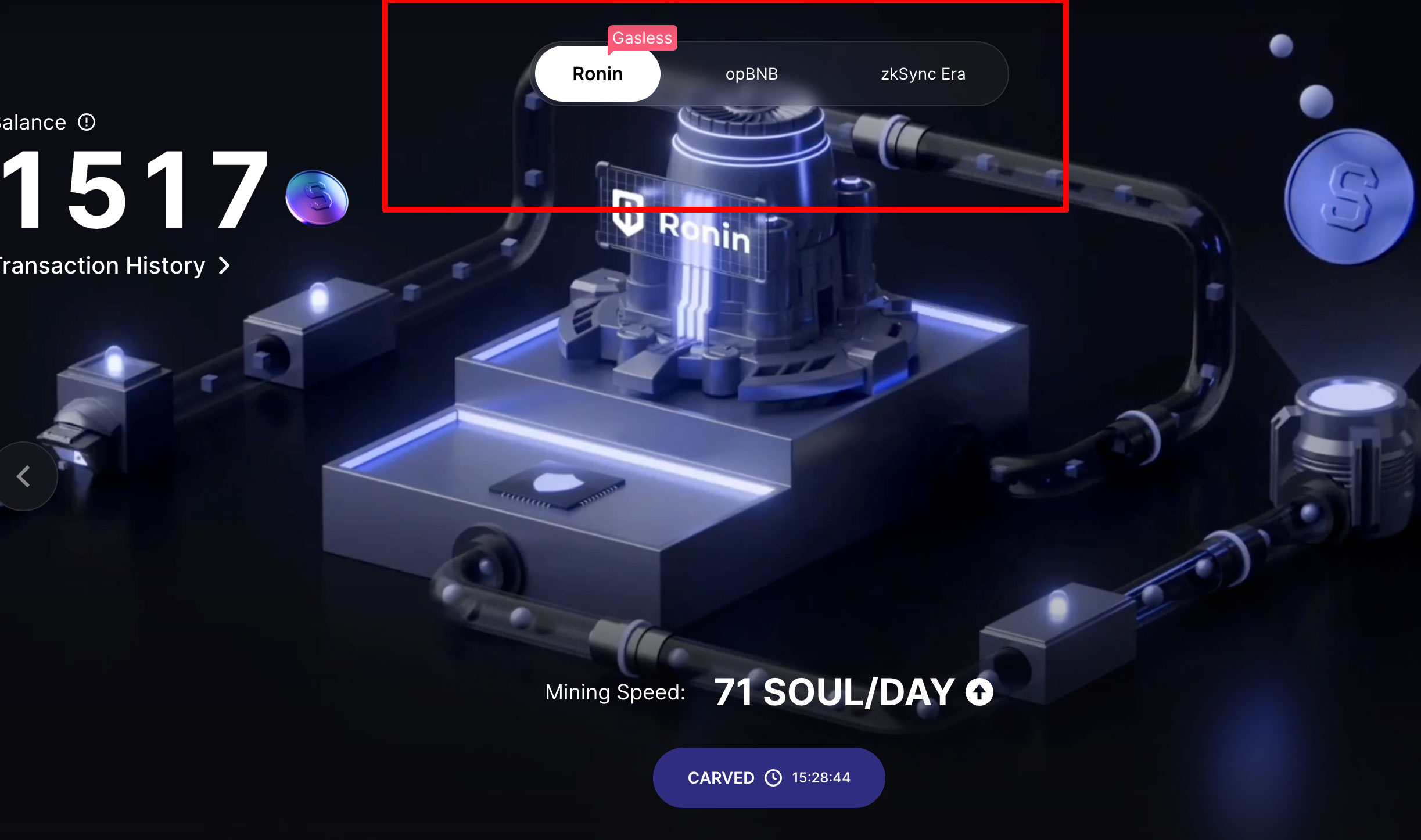This screenshot has height=840, width=1421.
Task: Go back with the left carousel arrow
Action: 24,476
